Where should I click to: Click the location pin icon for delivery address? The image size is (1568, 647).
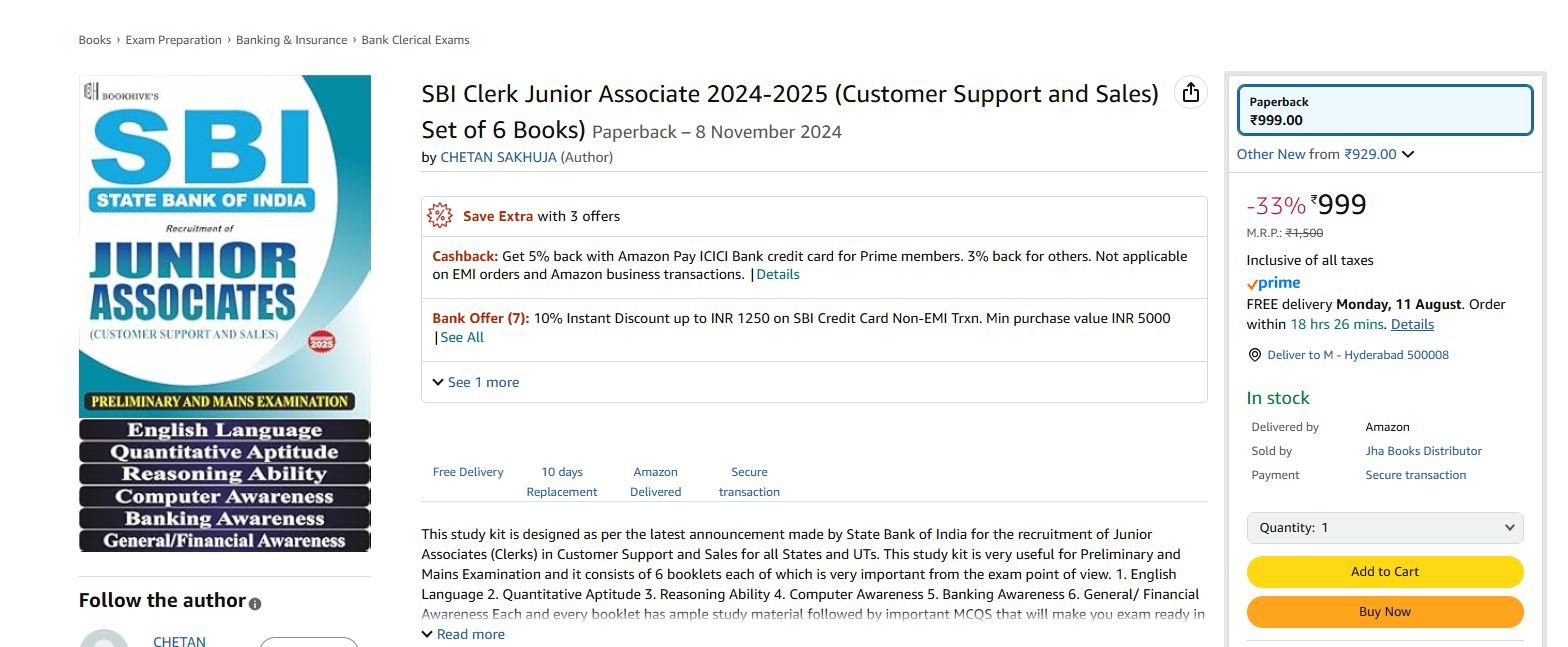pos(1255,355)
